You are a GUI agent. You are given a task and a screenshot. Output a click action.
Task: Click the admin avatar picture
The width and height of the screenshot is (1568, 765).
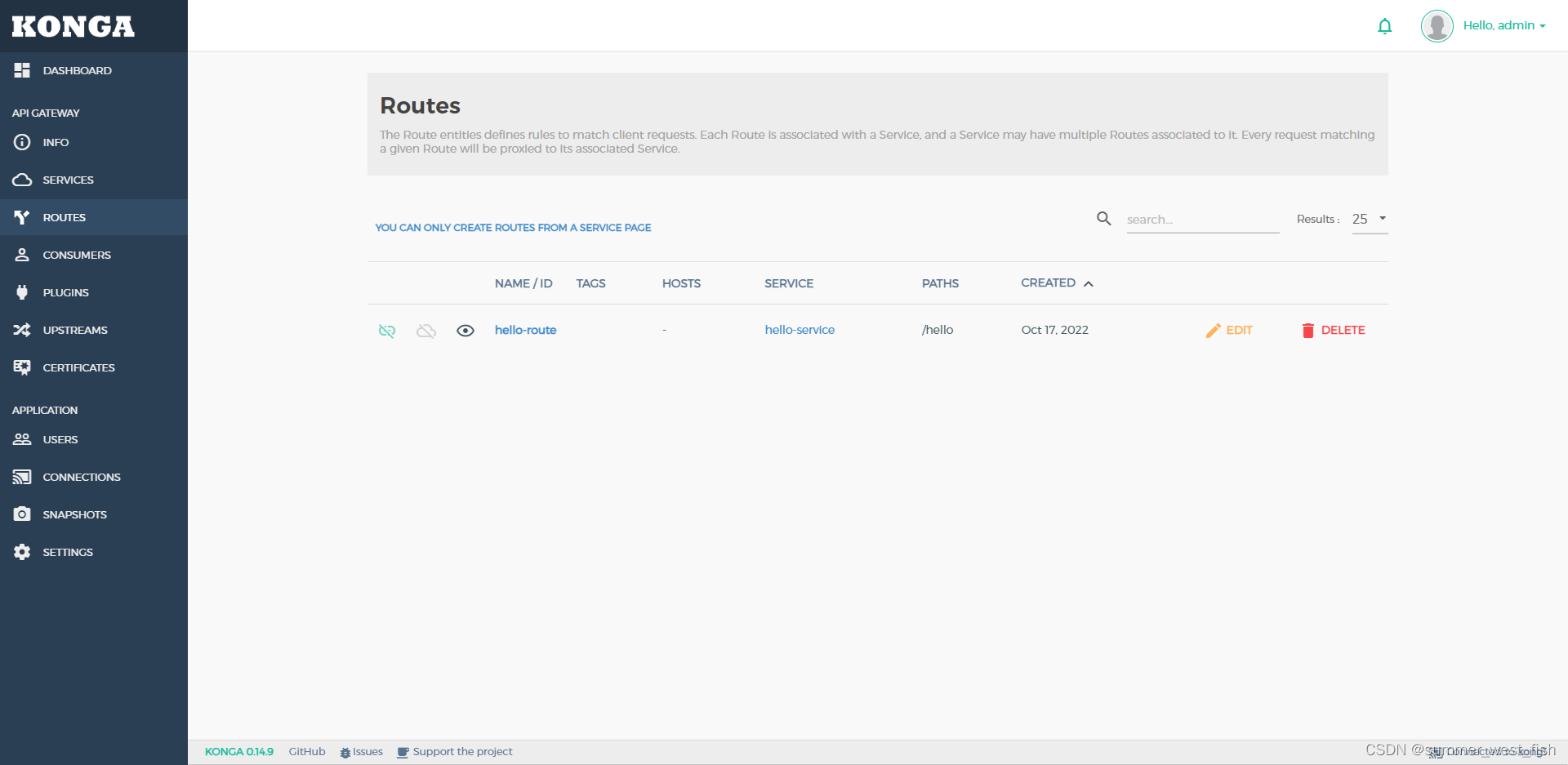1437,25
